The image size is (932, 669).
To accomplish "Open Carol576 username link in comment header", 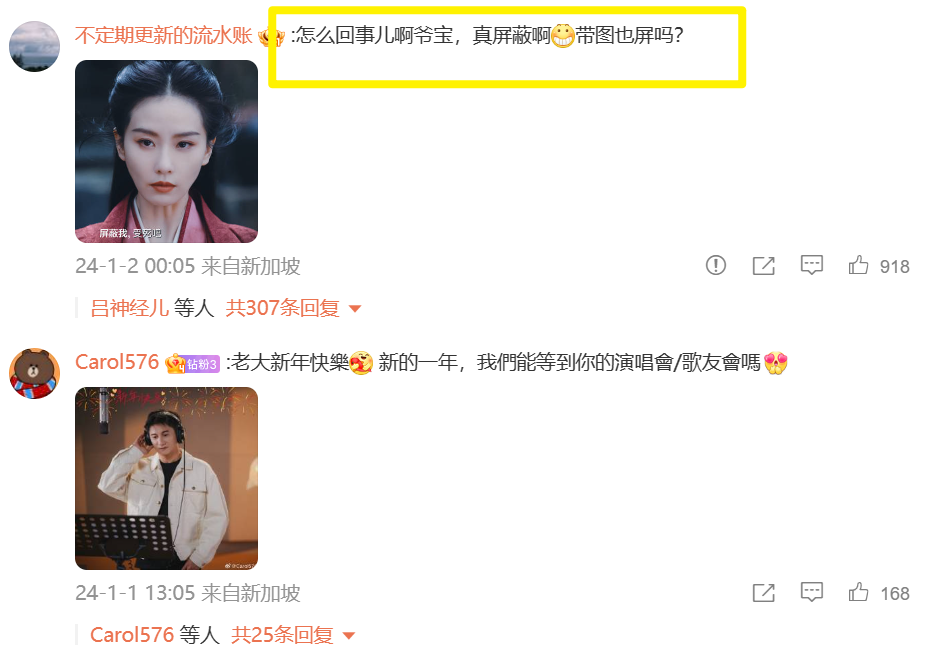I will tap(117, 362).
